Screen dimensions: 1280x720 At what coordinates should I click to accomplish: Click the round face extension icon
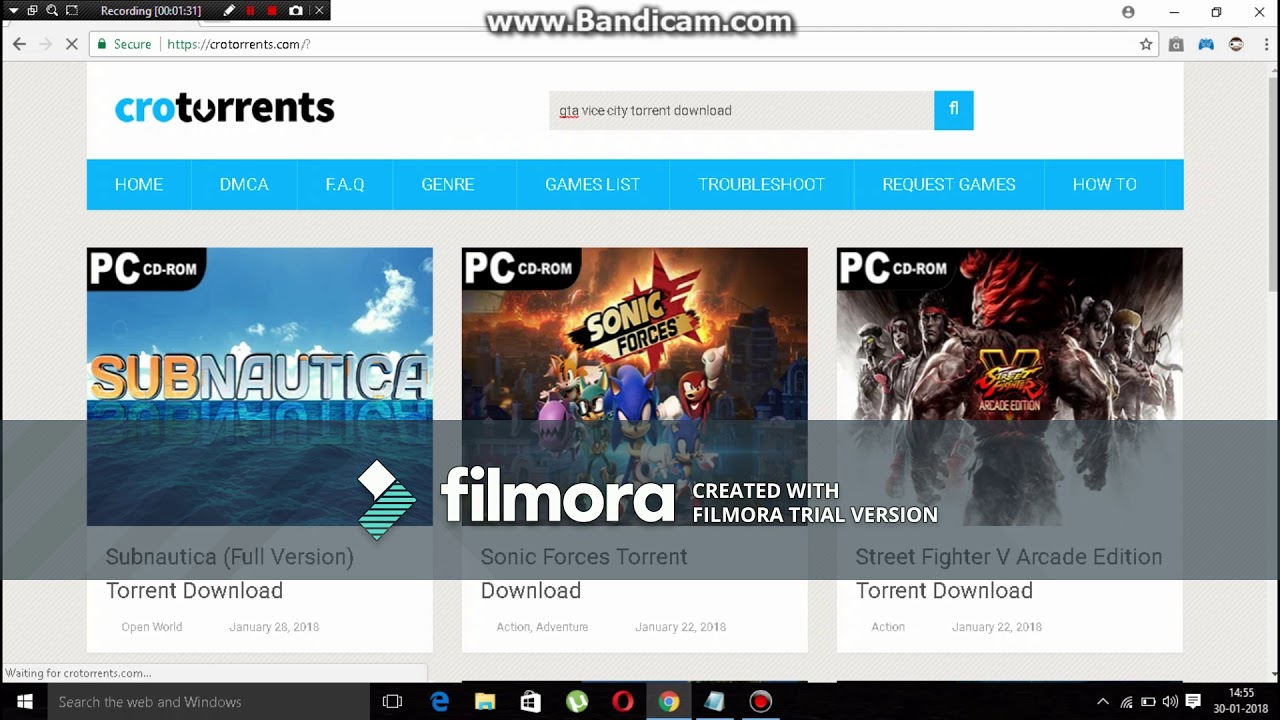(1236, 44)
